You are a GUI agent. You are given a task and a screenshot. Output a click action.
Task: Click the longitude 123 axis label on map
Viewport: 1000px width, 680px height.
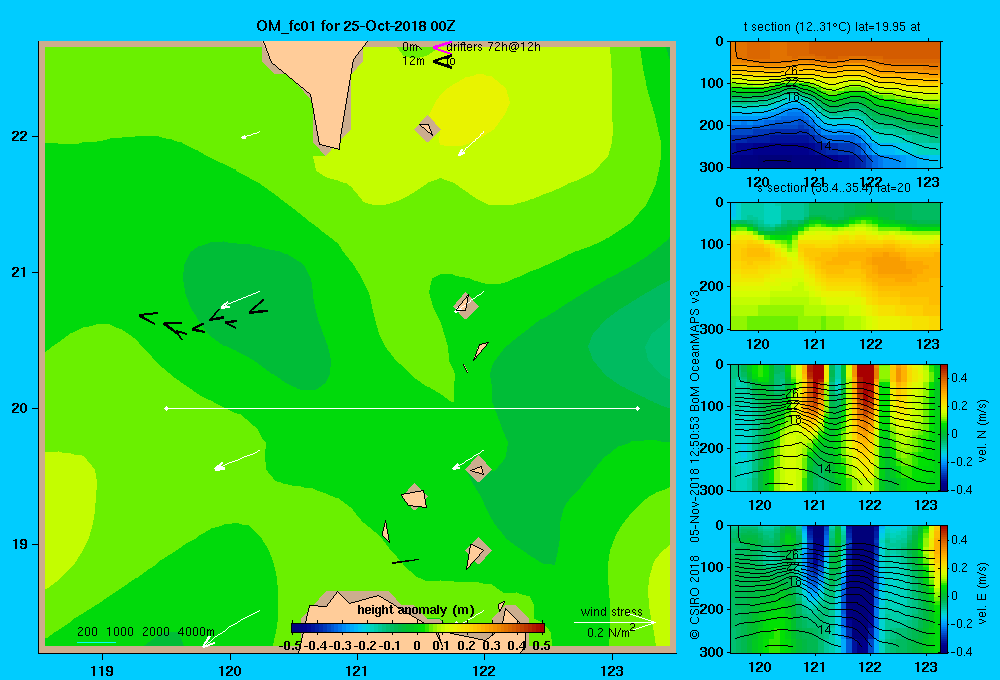612,670
